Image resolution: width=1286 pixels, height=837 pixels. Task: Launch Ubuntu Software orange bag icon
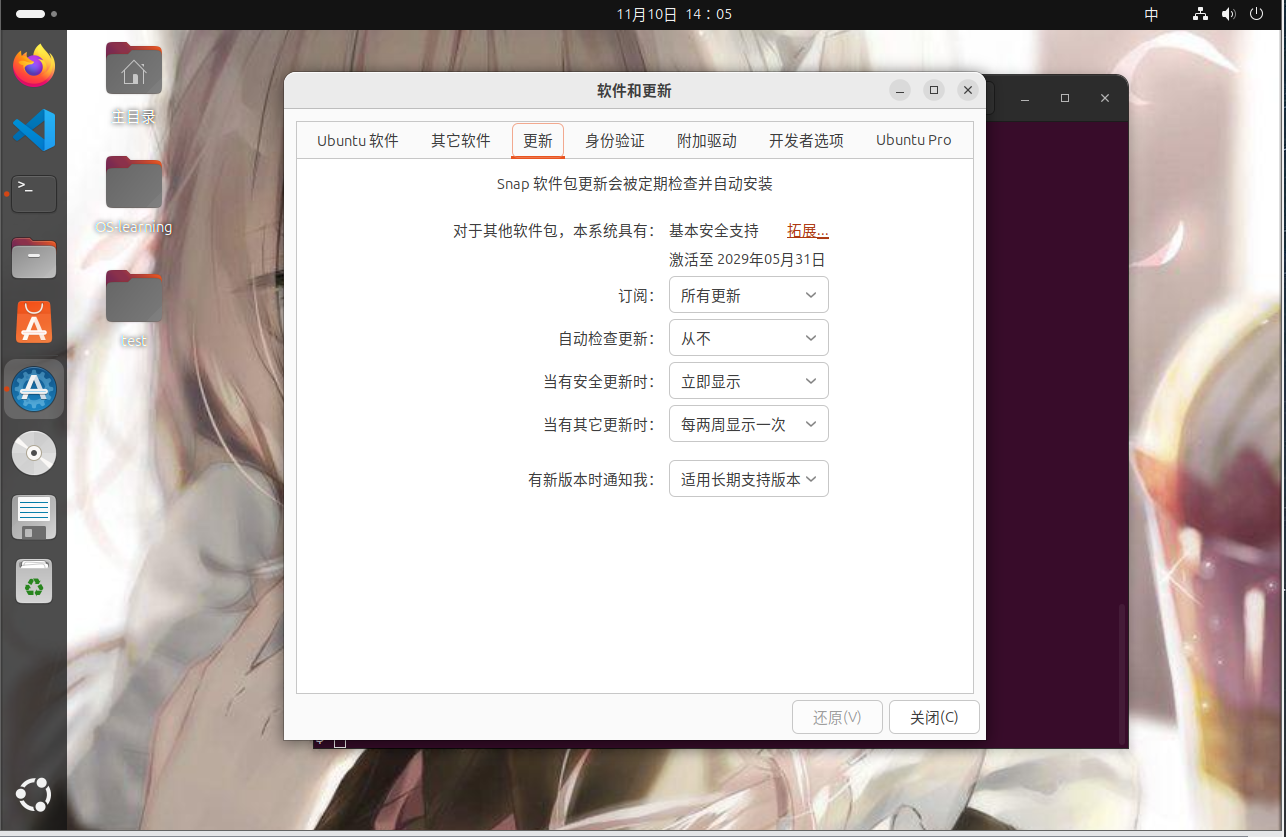click(34, 323)
